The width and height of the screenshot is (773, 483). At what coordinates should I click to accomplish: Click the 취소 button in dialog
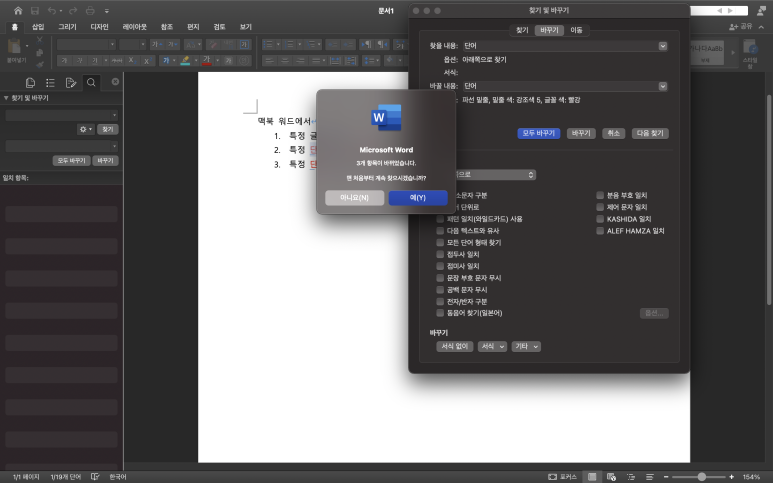point(613,134)
